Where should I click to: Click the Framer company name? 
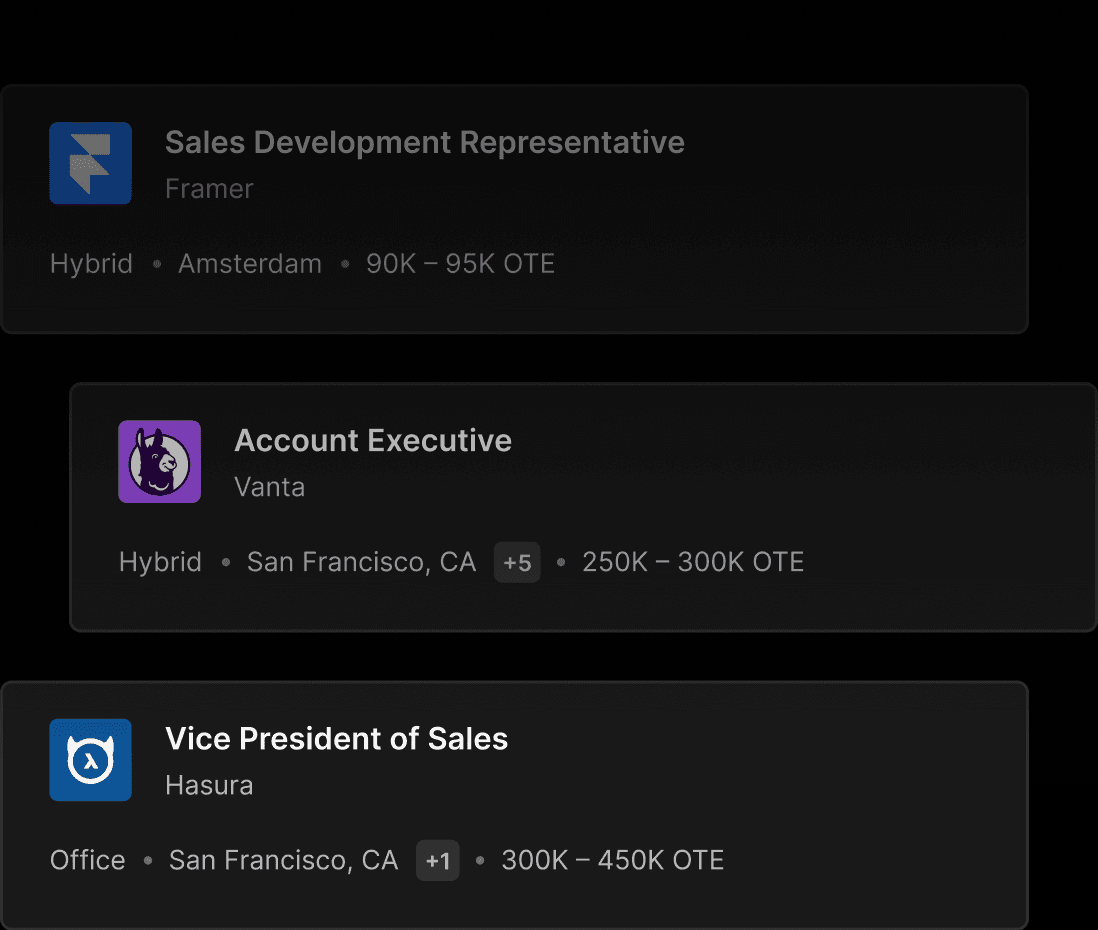pos(209,189)
